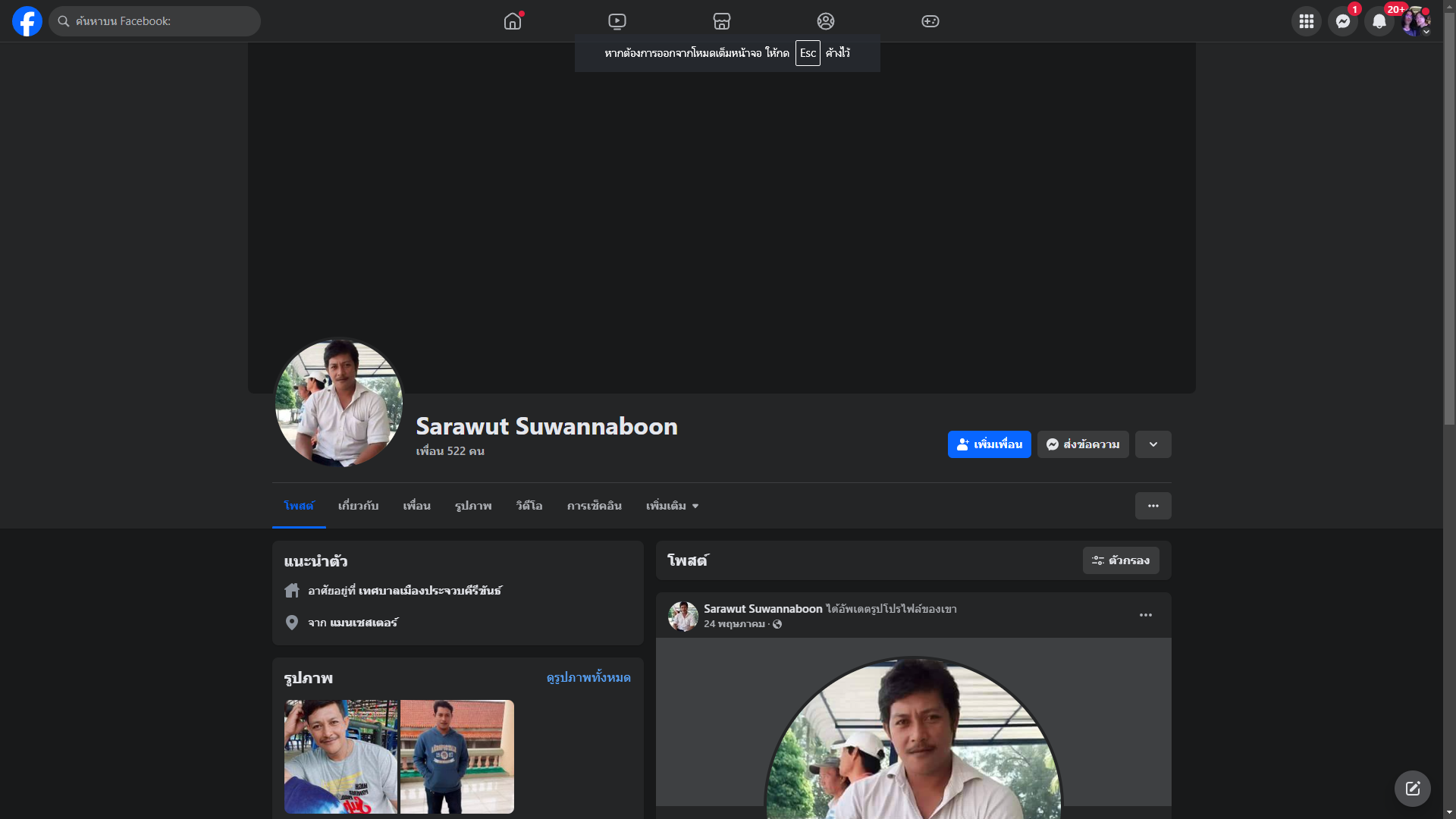Switch to the เกี่ยวกับ tab
1456x819 pixels.
[x=358, y=506]
